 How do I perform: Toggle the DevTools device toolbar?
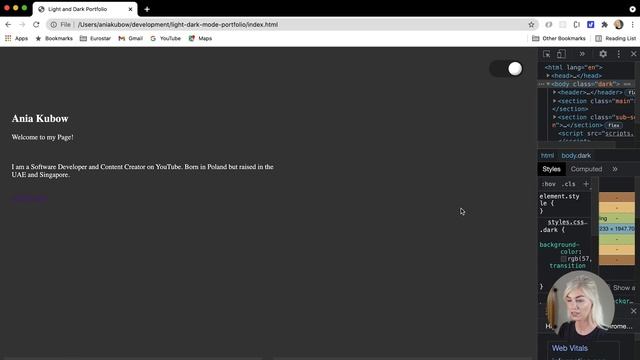(x=562, y=54)
